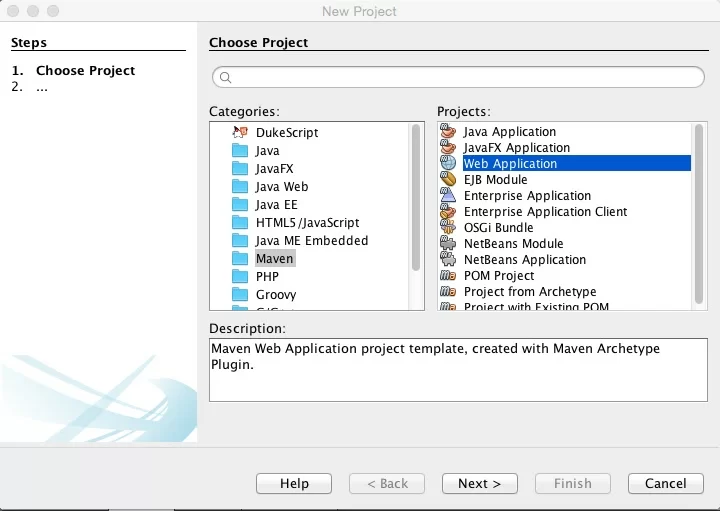Select the Groovy category
This screenshot has width=720, height=511.
pyautogui.click(x=276, y=294)
